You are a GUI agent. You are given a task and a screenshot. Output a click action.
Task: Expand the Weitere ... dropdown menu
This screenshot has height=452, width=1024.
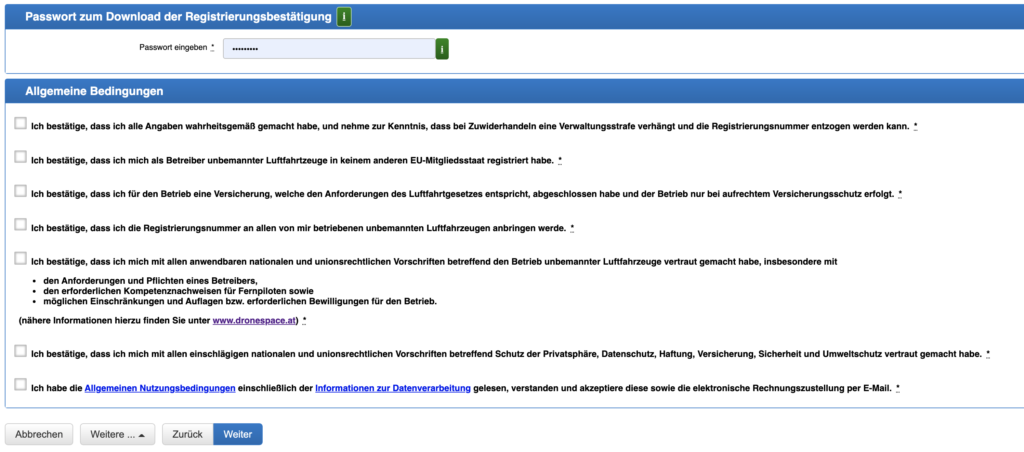117,434
